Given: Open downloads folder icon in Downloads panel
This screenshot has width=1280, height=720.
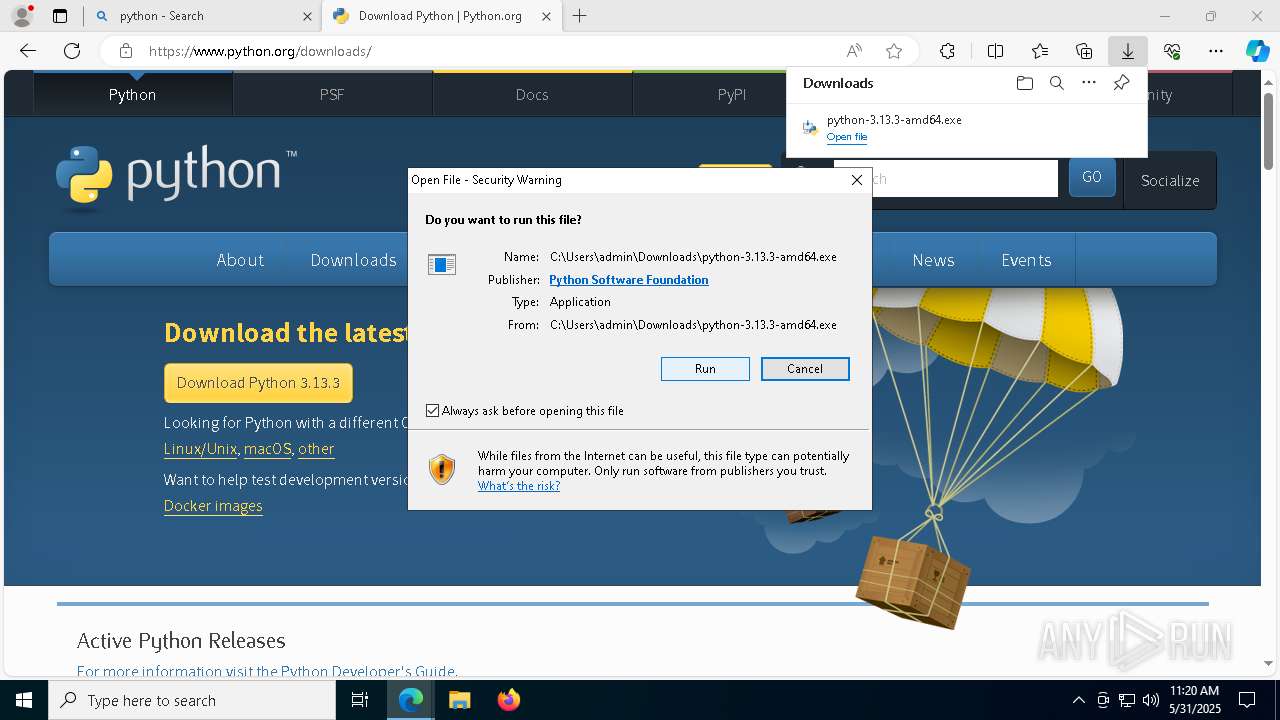Looking at the screenshot, I should 1024,83.
